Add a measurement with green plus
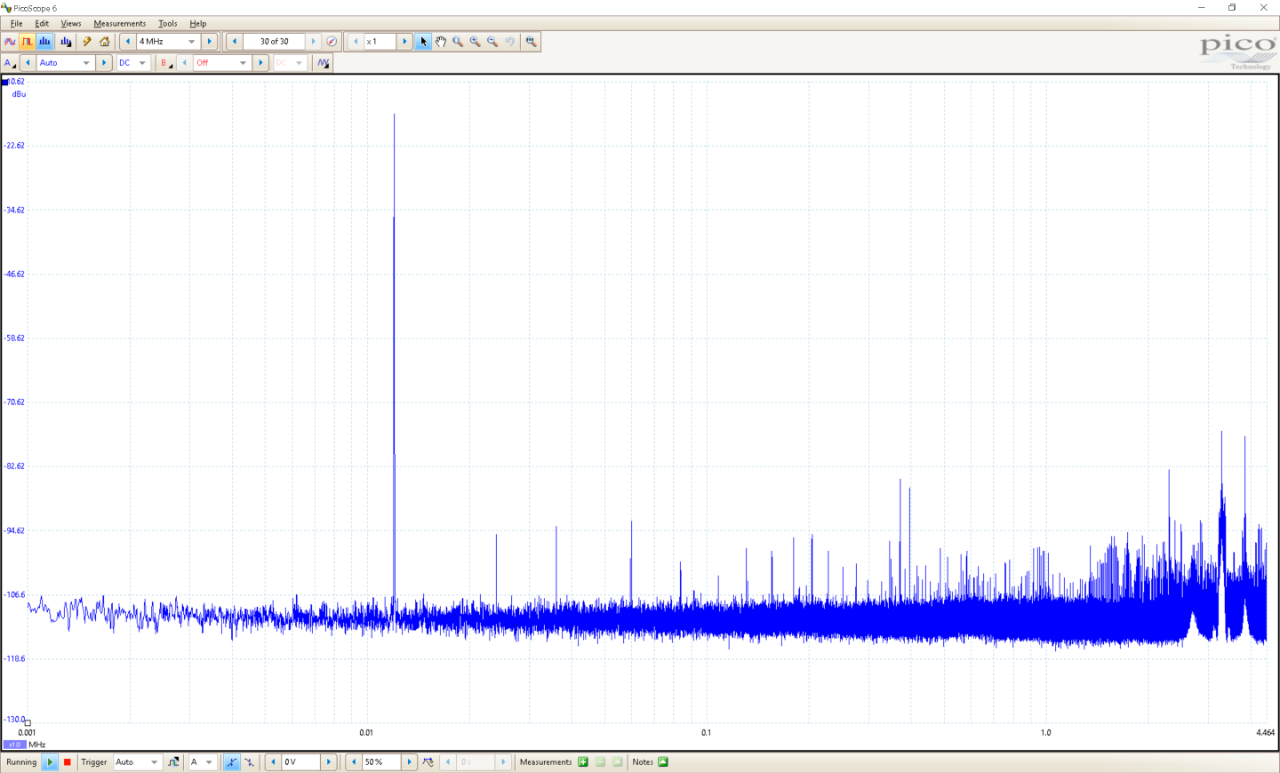This screenshot has height=773, width=1280. [583, 762]
